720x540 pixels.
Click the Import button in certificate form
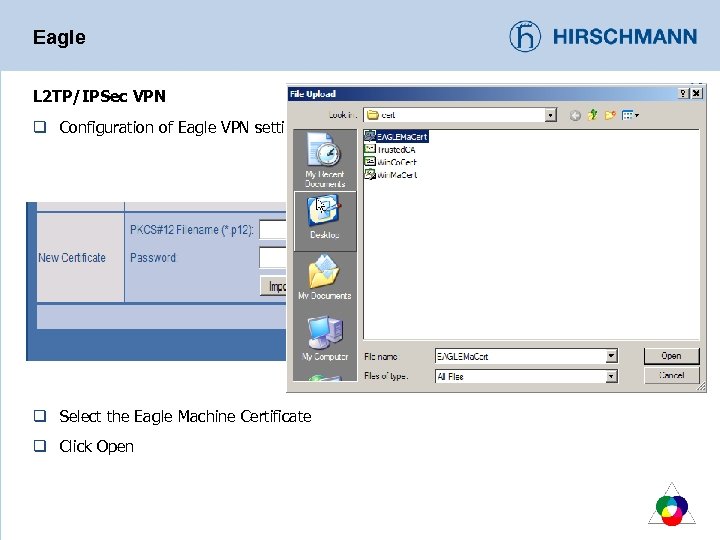[x=274, y=286]
